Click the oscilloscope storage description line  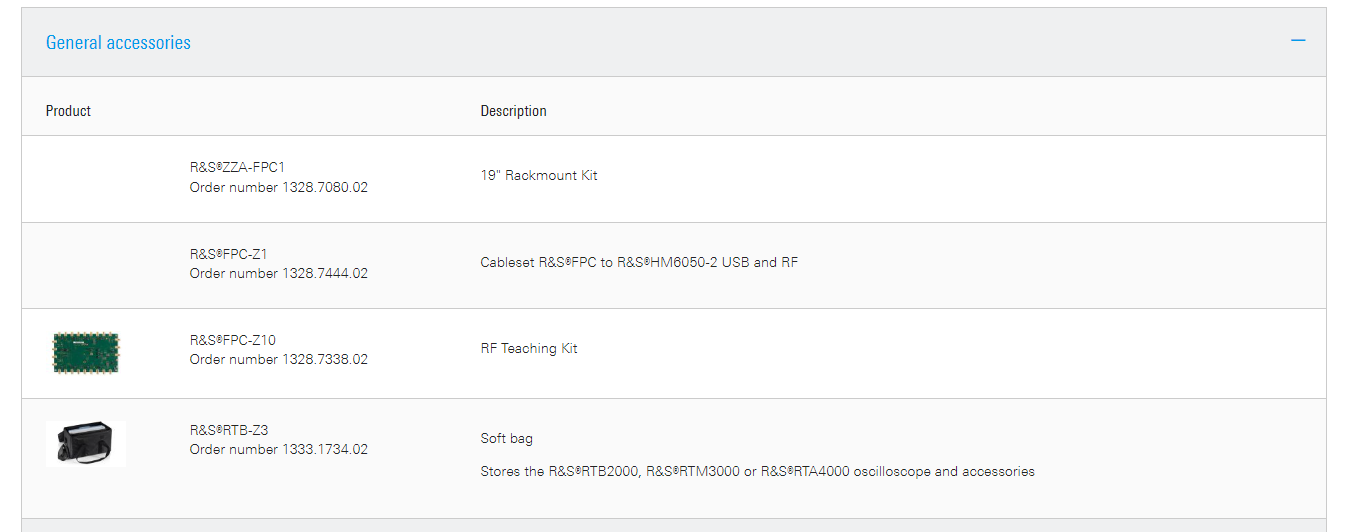[x=757, y=471]
